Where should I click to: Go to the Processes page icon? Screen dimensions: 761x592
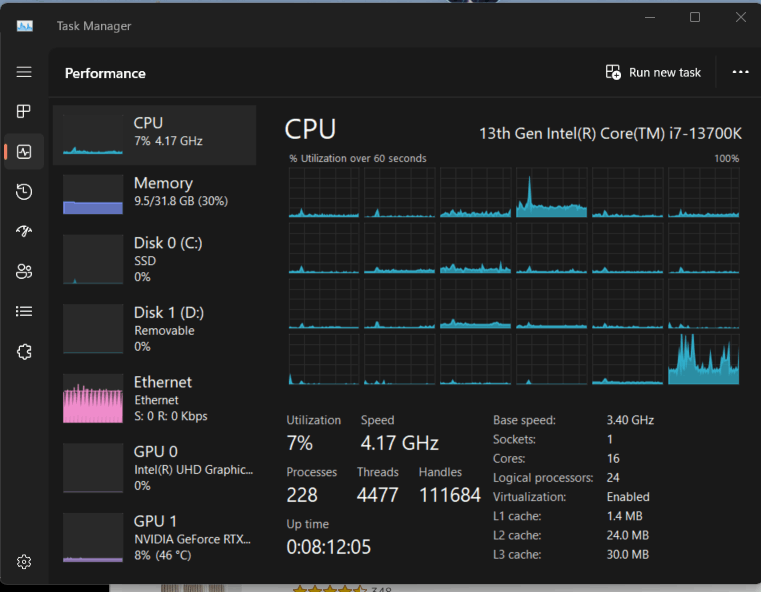pos(24,112)
